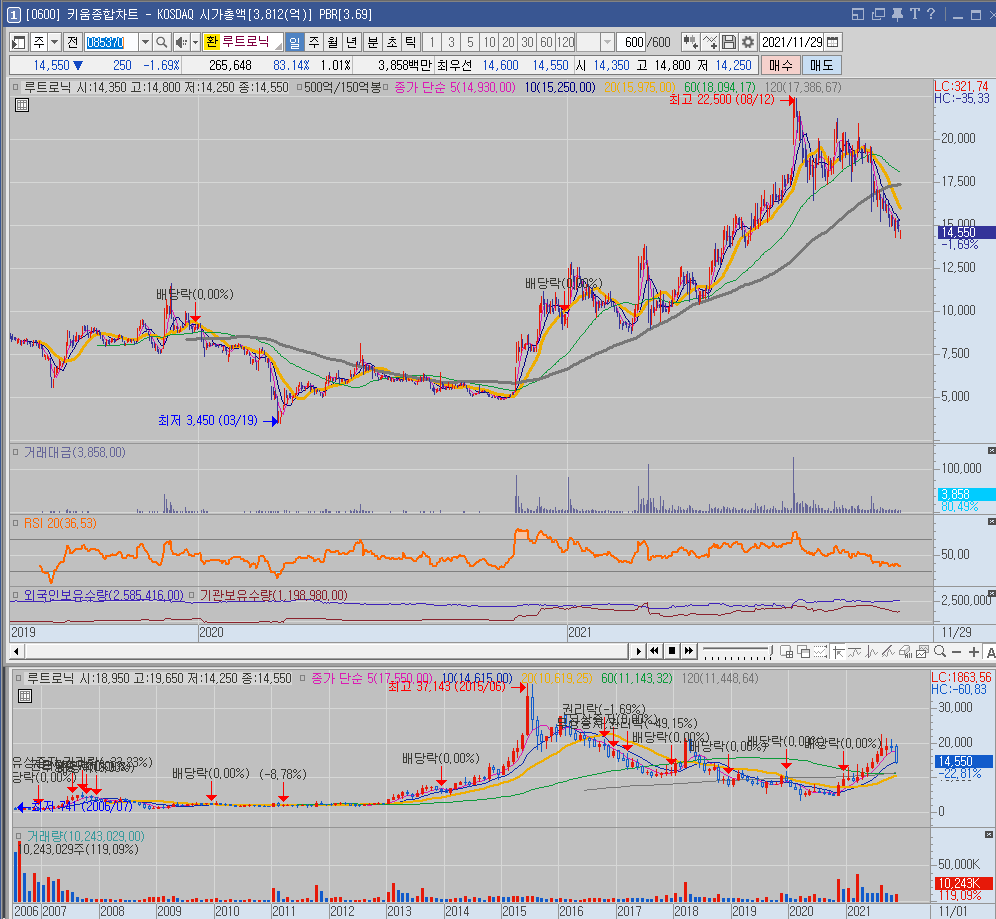Click the dotted chart-range icon
This screenshot has height=919, width=996.
coord(820,651)
